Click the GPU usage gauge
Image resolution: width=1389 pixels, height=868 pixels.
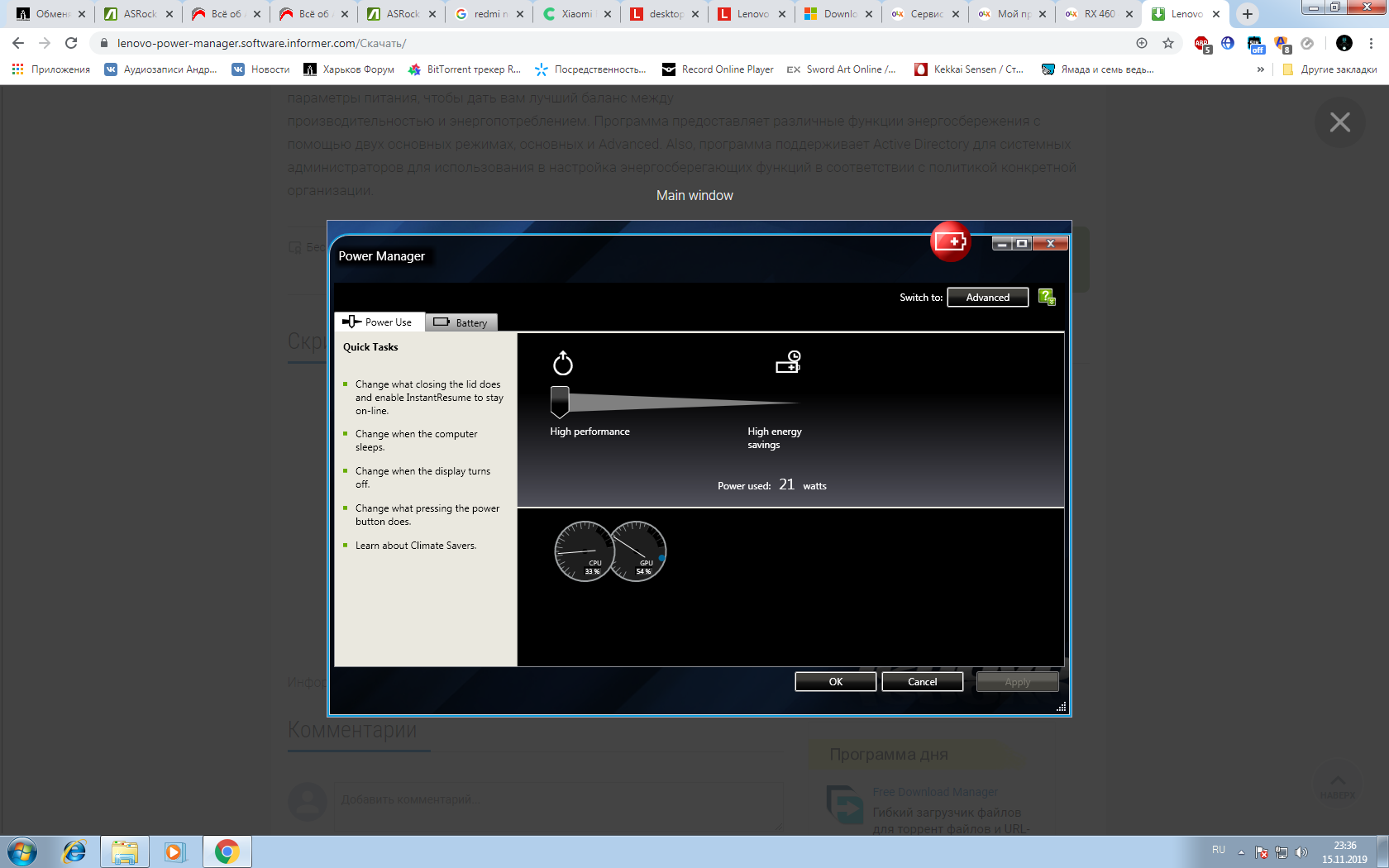click(x=637, y=551)
